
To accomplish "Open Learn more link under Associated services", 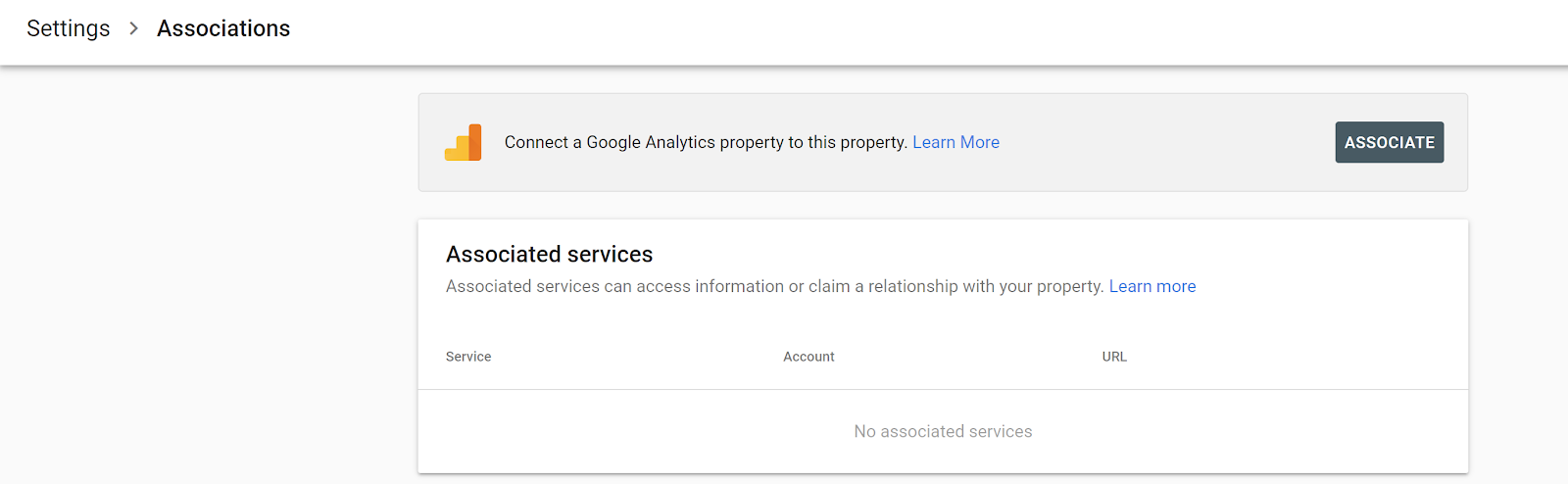I will (1151, 286).
